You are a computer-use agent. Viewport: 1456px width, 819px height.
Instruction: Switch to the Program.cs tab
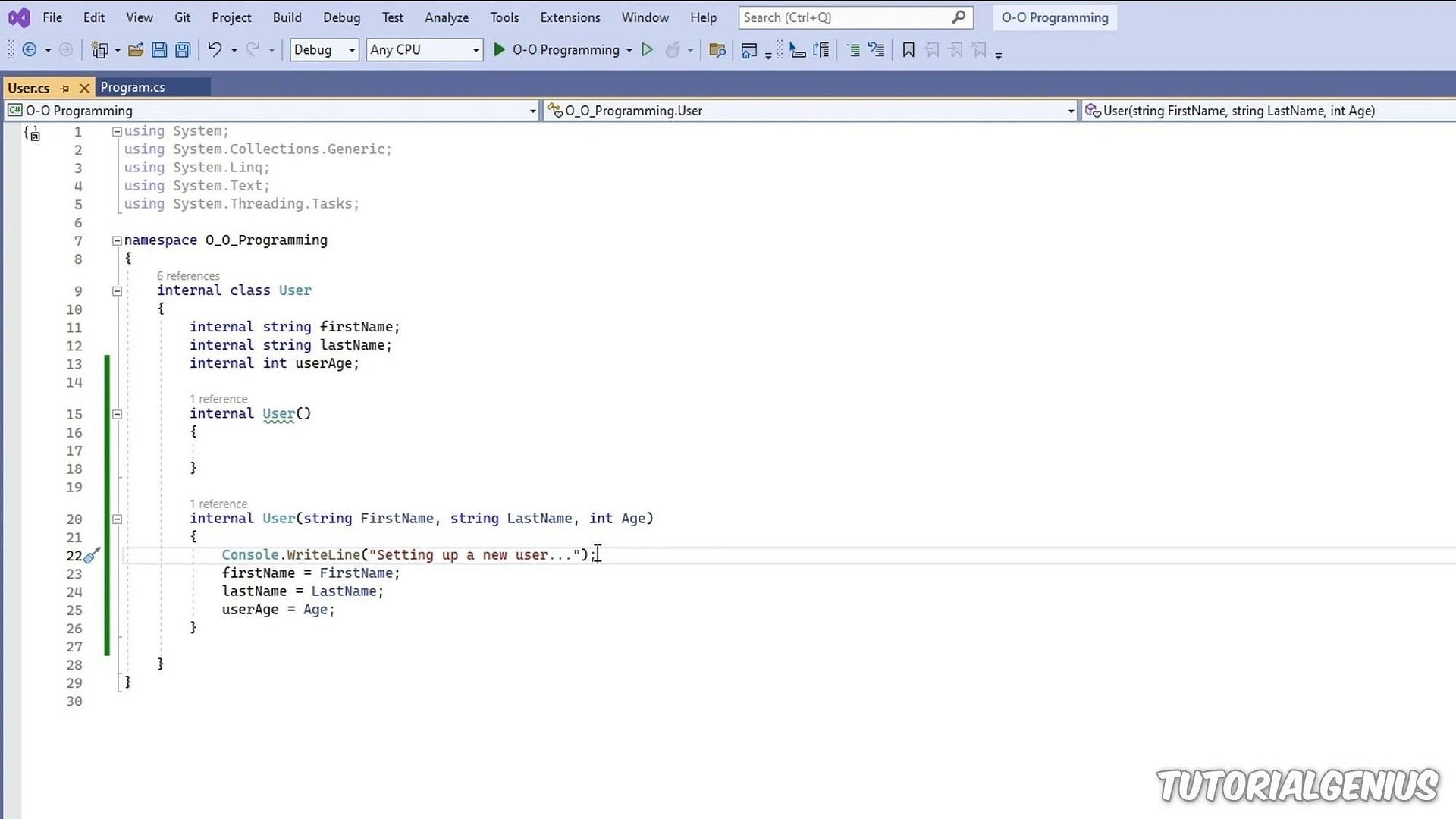(133, 88)
